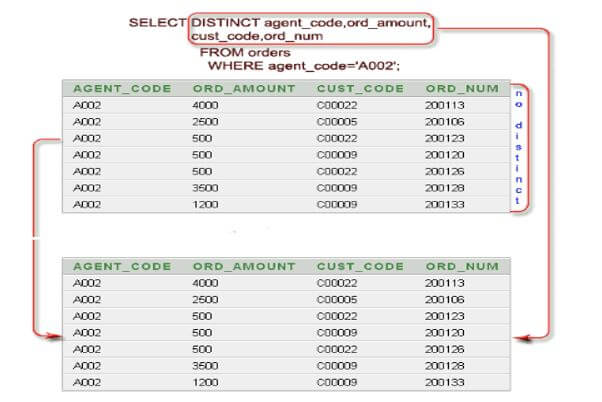Click amount 3500 in the top table
The image size is (602, 402).
coord(204,187)
